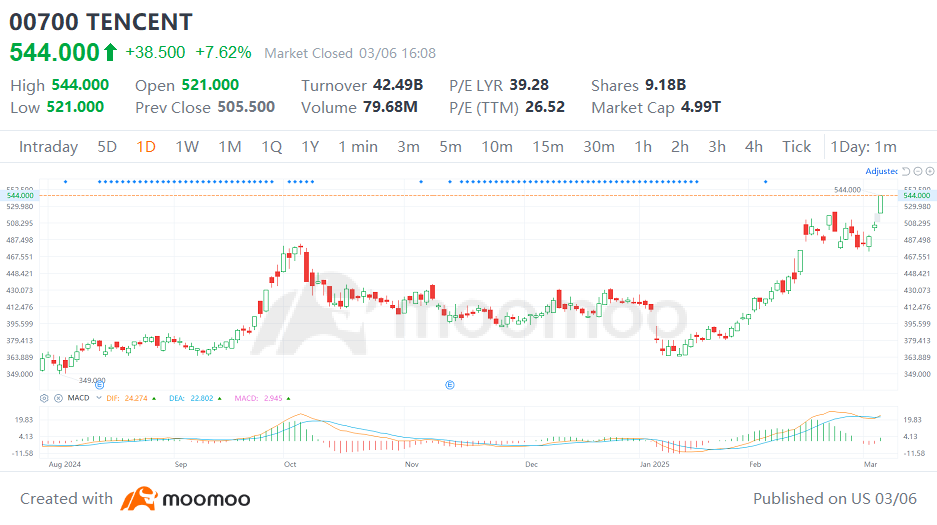Switch to the 1 min interval
This screenshot has height=525, width=937.
click(x=358, y=147)
